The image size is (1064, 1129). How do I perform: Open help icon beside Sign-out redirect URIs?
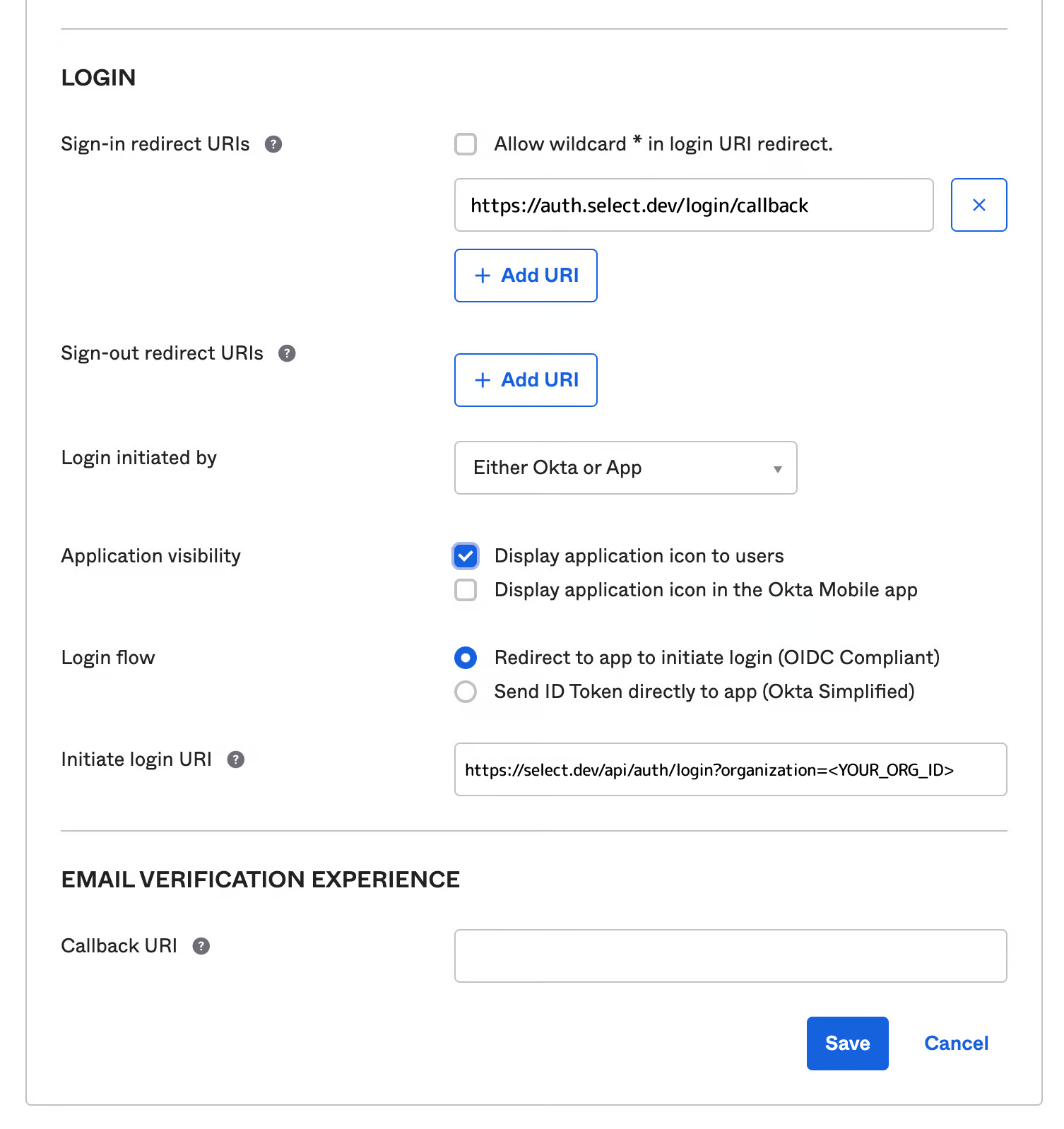click(x=287, y=353)
